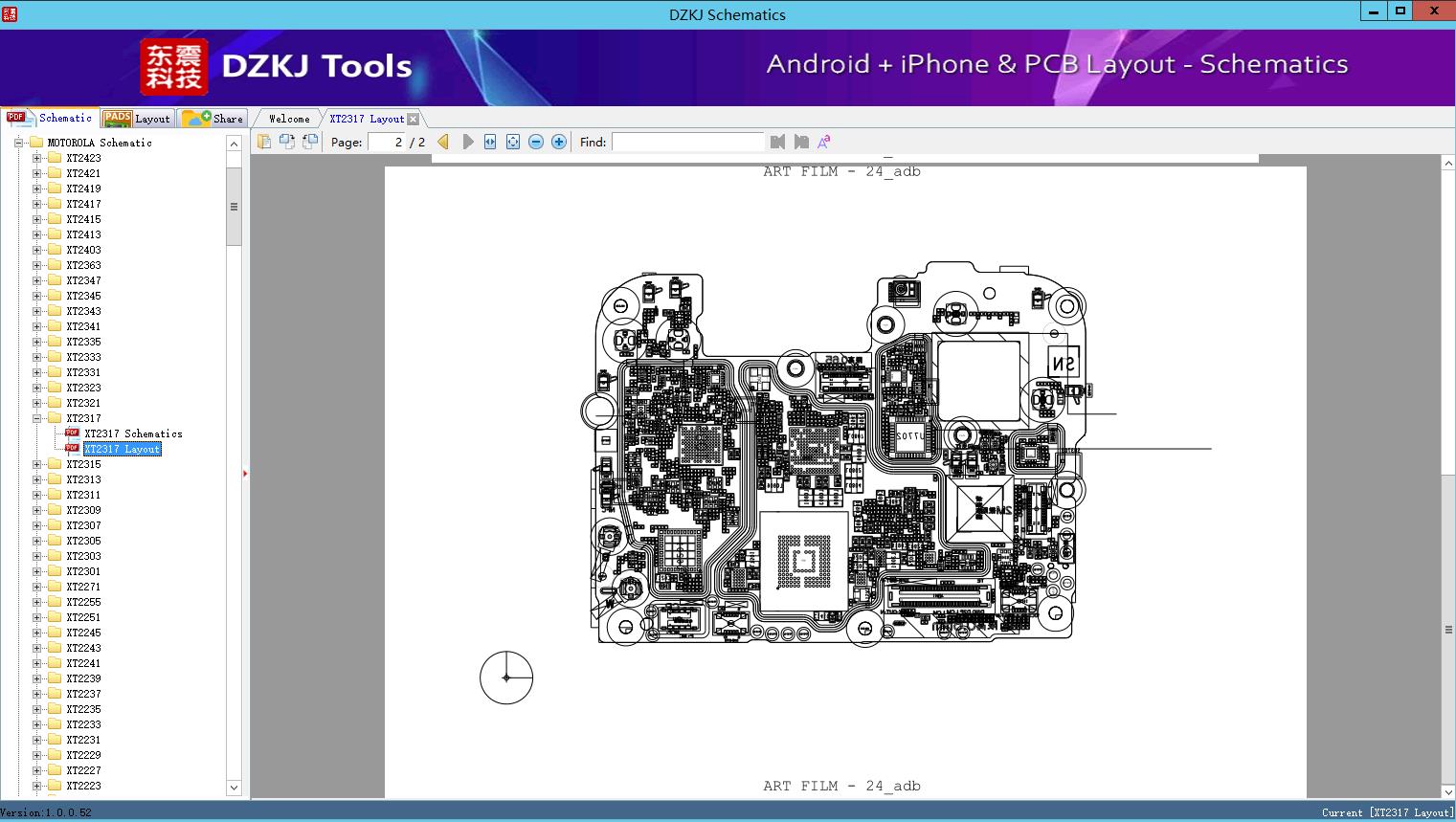Screen dimensions: 1456x822
Task: Switch to the Schematic tab
Action: pyautogui.click(x=50, y=118)
